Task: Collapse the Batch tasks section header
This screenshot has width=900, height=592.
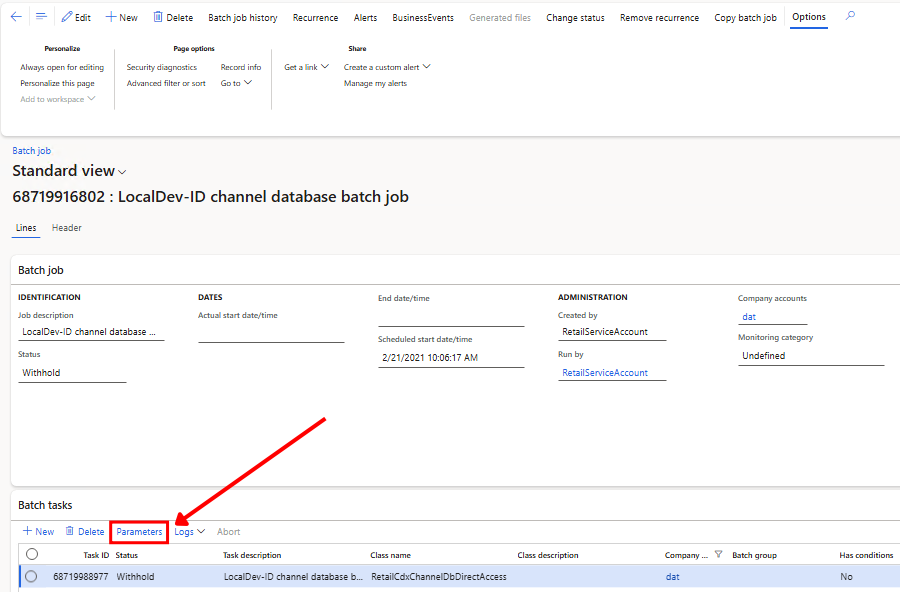Action: coord(45,505)
